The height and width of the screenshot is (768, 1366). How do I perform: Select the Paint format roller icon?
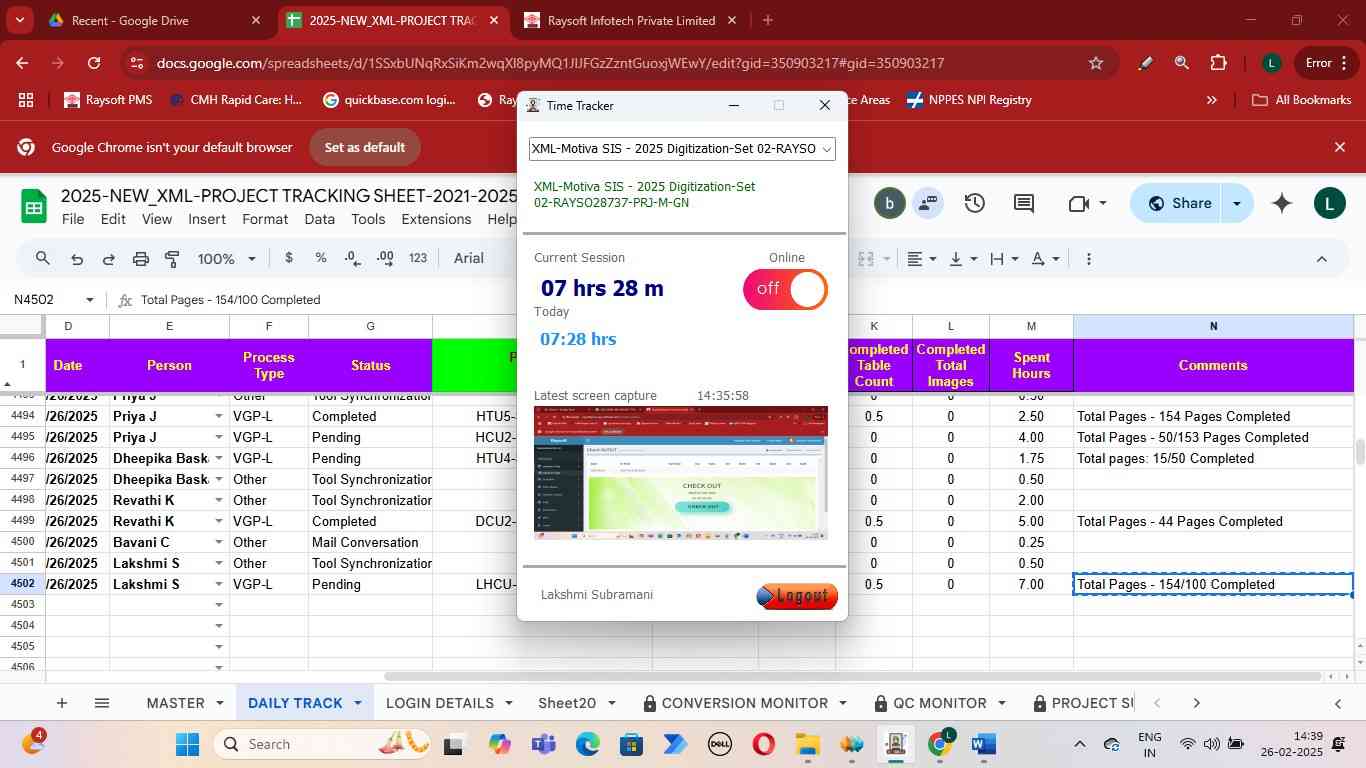(172, 259)
